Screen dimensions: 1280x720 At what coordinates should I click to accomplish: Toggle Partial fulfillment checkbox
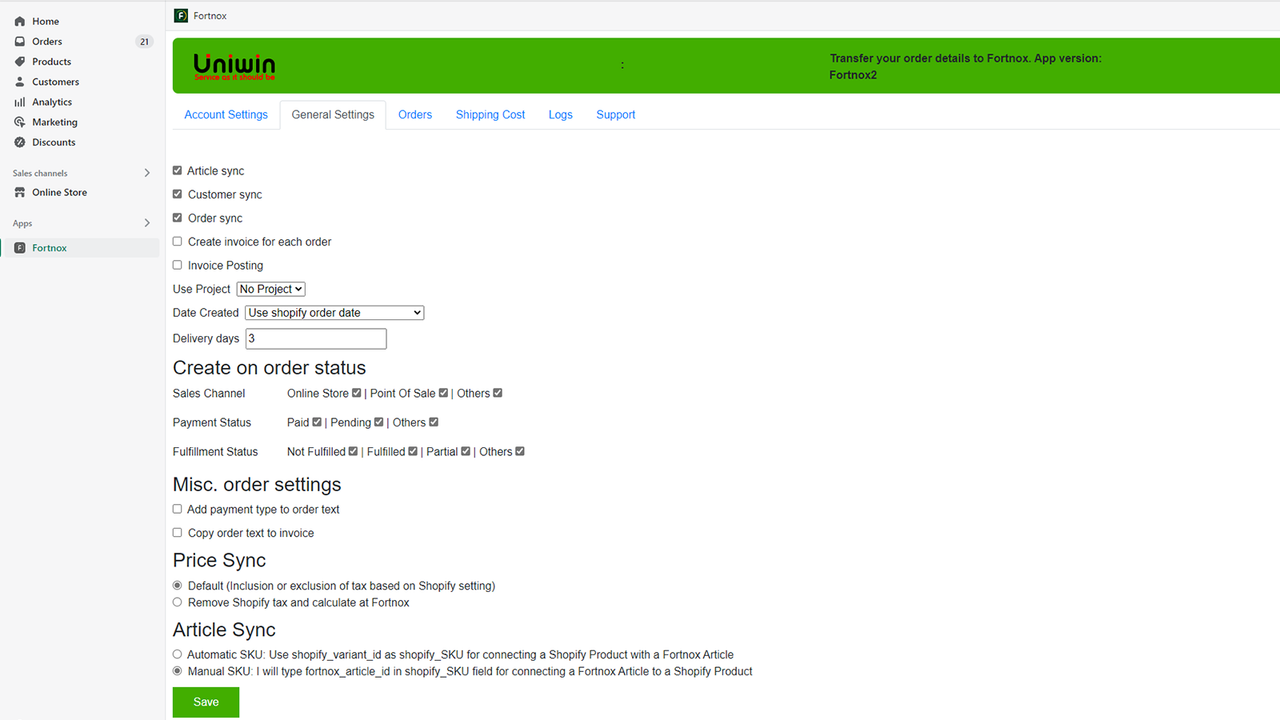click(466, 451)
